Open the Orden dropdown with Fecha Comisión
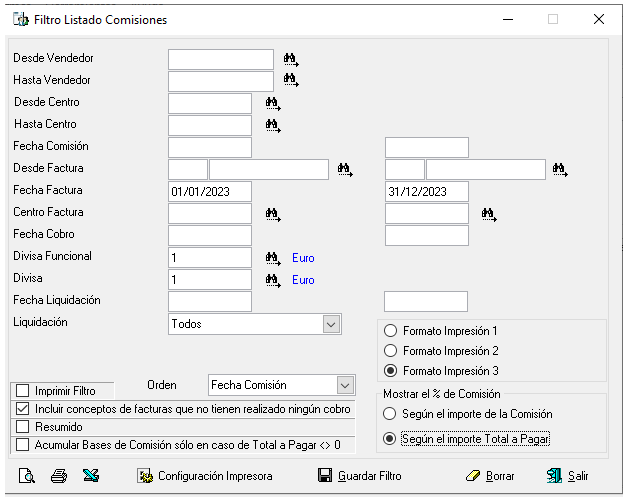This screenshot has height=499, width=630. [345, 385]
